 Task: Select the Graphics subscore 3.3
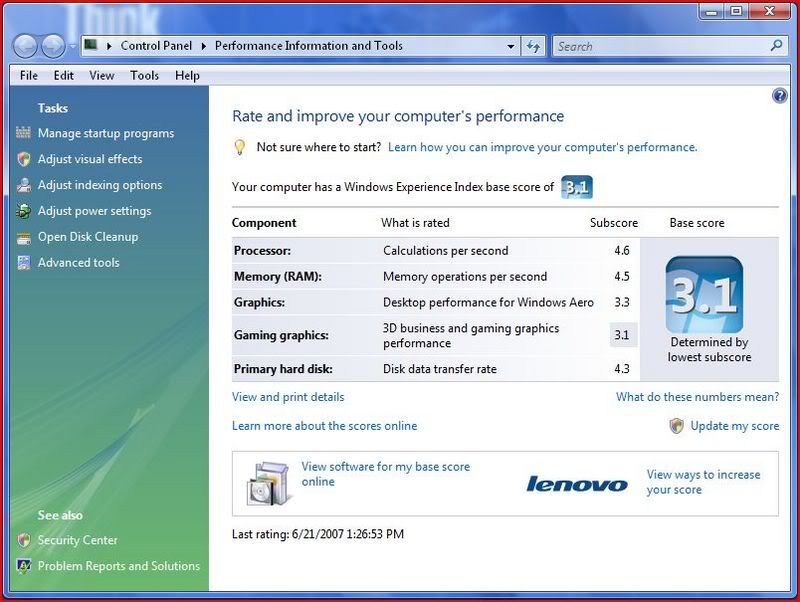coord(622,303)
